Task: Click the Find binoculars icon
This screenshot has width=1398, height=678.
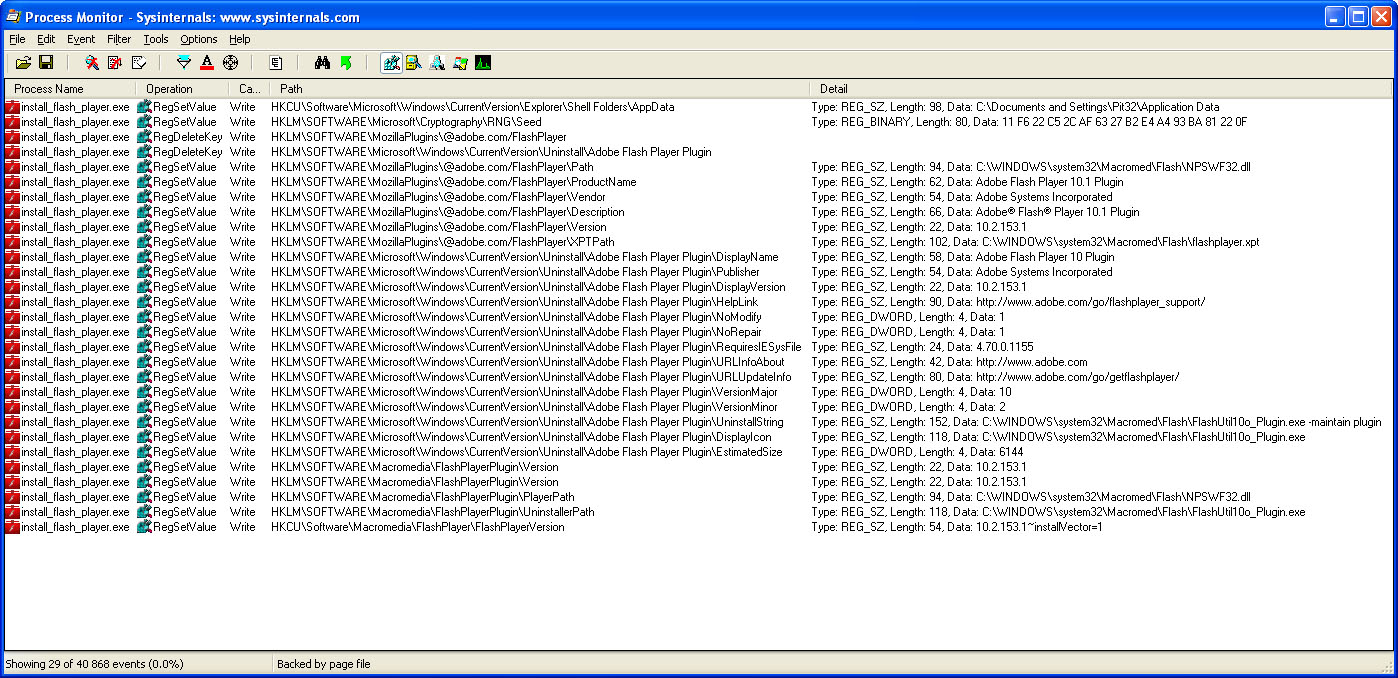Action: [322, 63]
